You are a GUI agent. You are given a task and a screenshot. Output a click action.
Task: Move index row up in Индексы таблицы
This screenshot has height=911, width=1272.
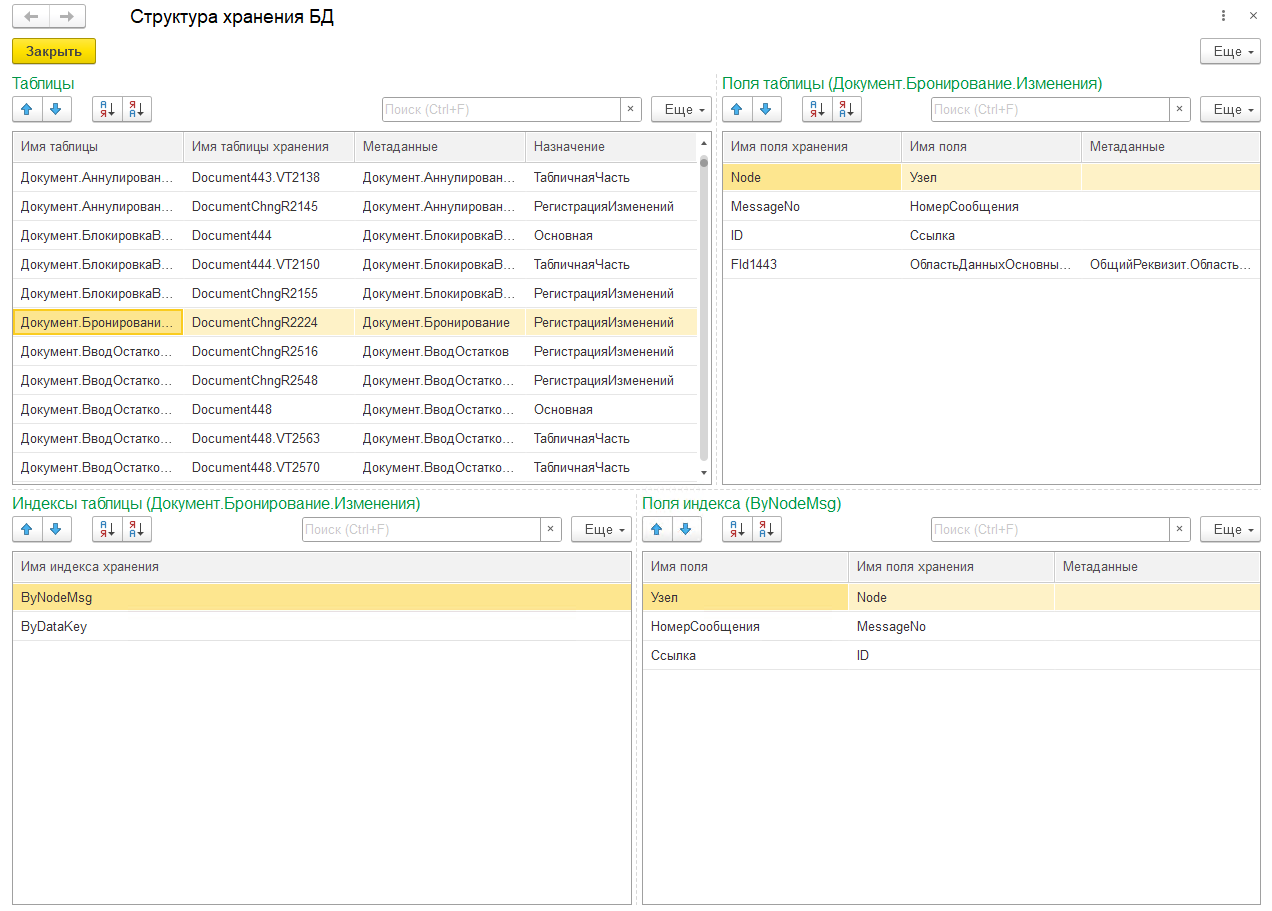(27, 529)
